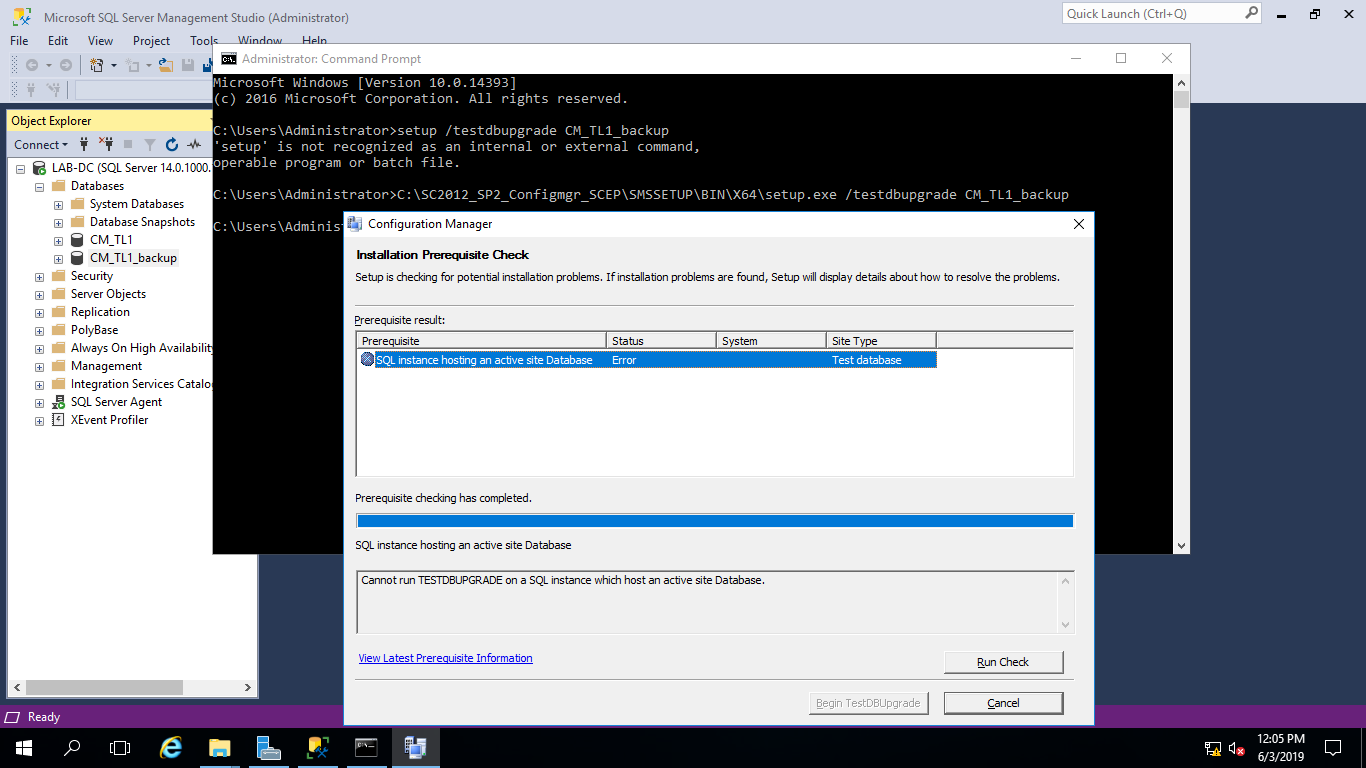Click the Configuration Manager dialog title icon
The height and width of the screenshot is (768, 1366).
click(x=355, y=224)
